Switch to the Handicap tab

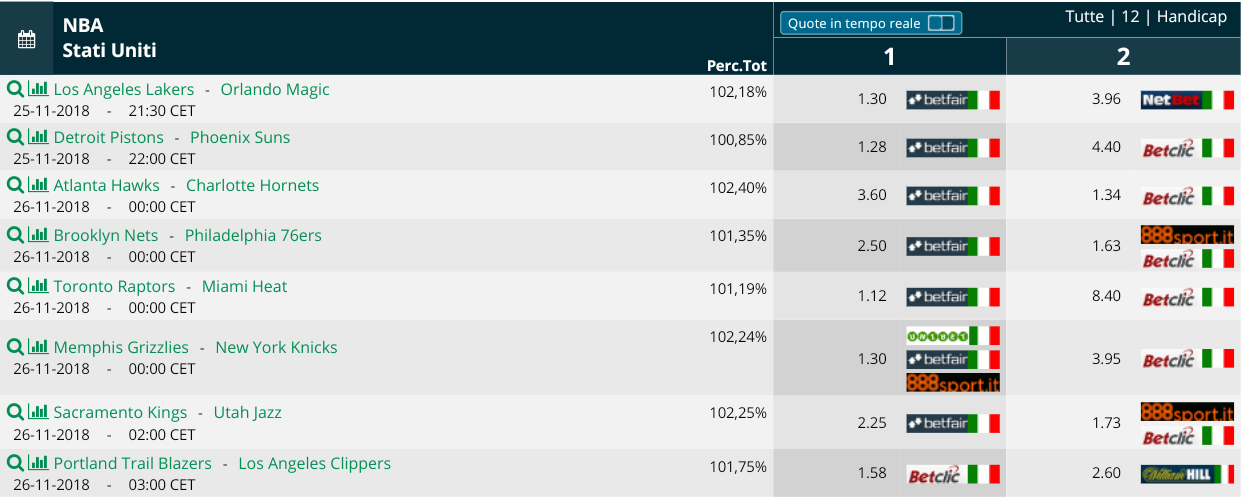pyautogui.click(x=1192, y=17)
